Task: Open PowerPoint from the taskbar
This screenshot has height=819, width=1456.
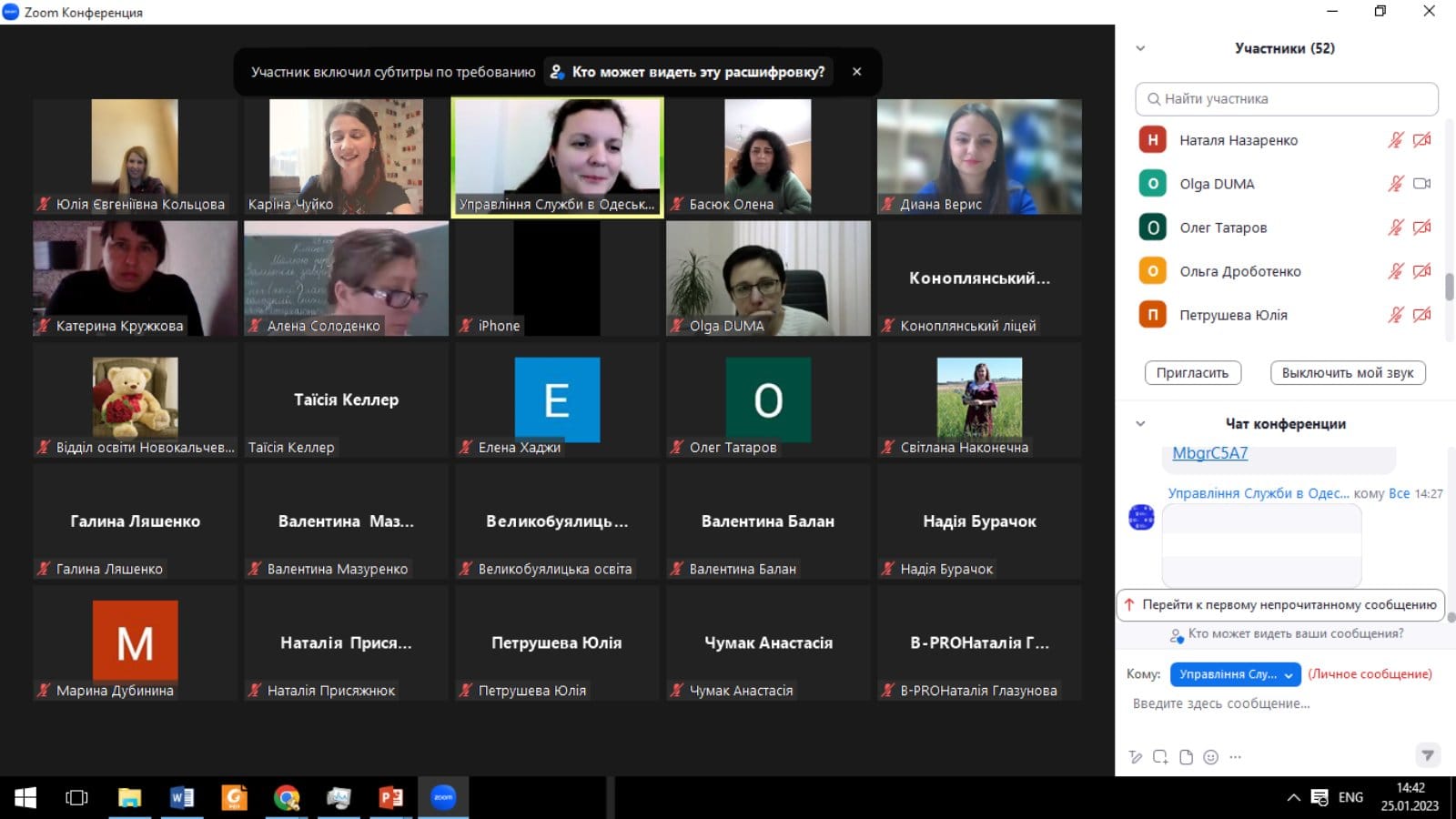Action: 390,798
